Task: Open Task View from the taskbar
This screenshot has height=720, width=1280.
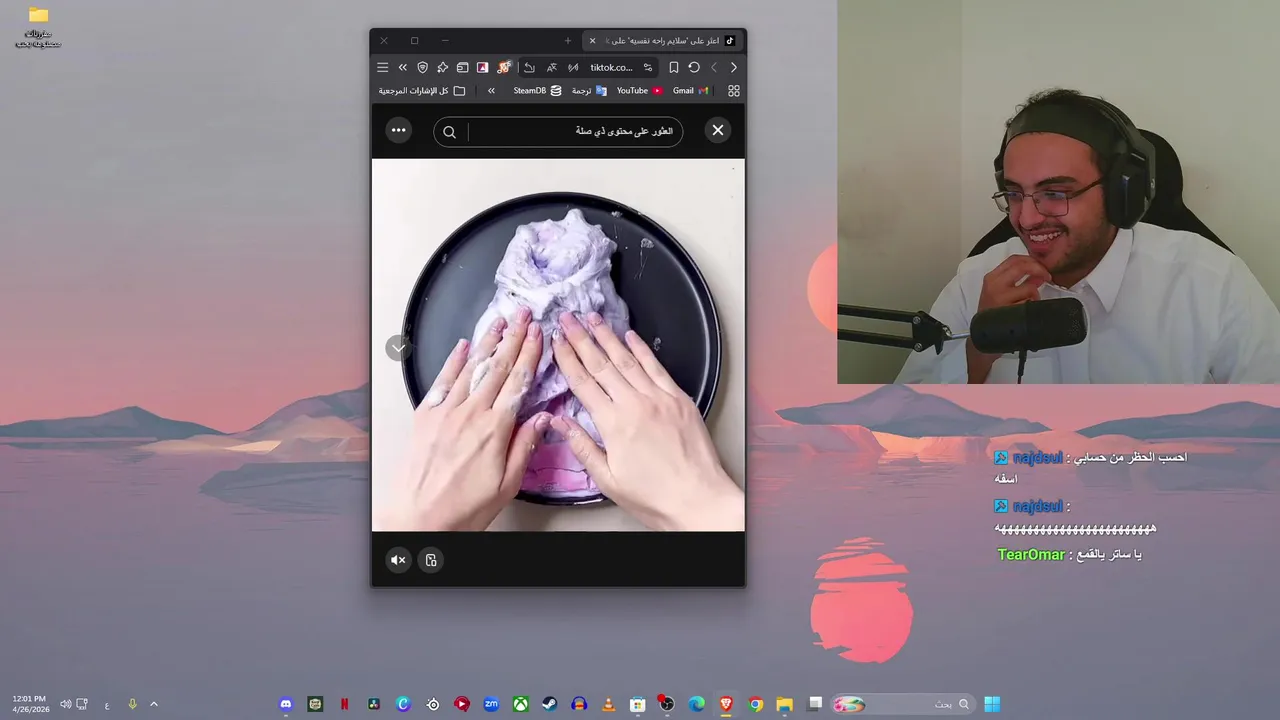Action: pos(815,704)
